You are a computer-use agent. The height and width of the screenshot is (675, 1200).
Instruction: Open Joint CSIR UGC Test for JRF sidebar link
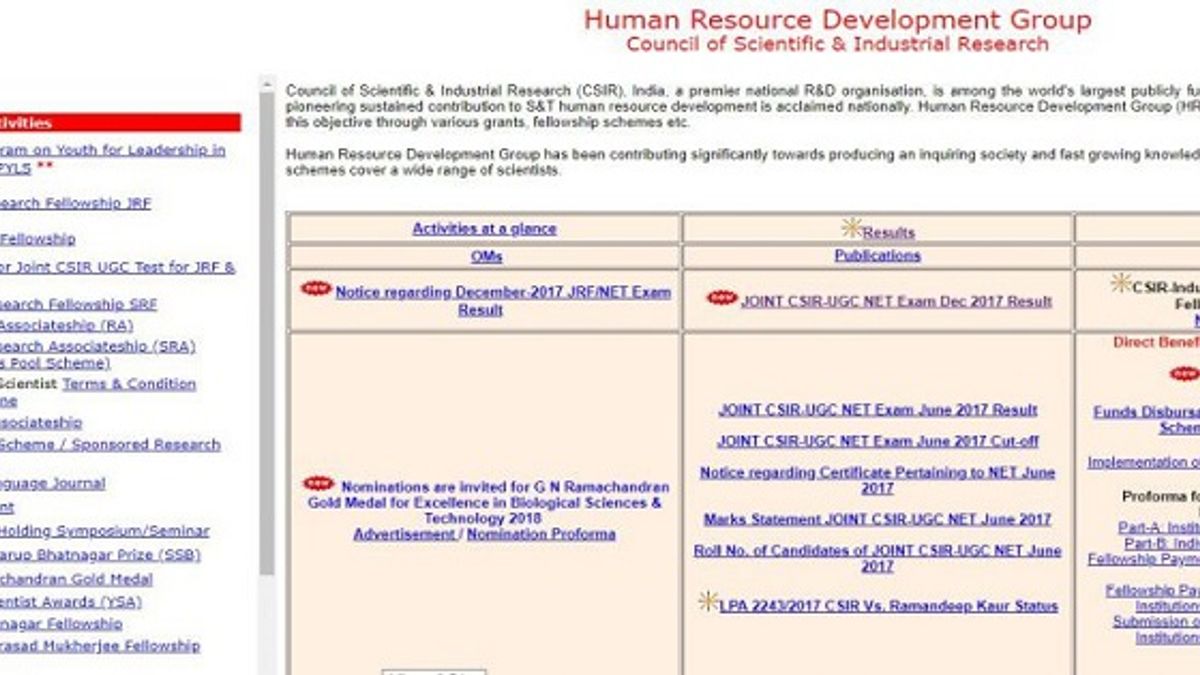point(118,268)
